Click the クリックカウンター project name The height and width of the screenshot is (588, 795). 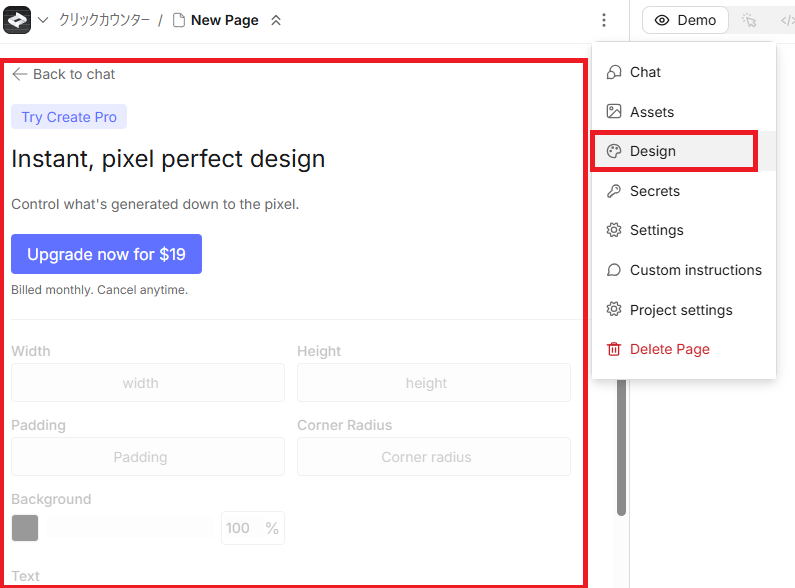[104, 20]
